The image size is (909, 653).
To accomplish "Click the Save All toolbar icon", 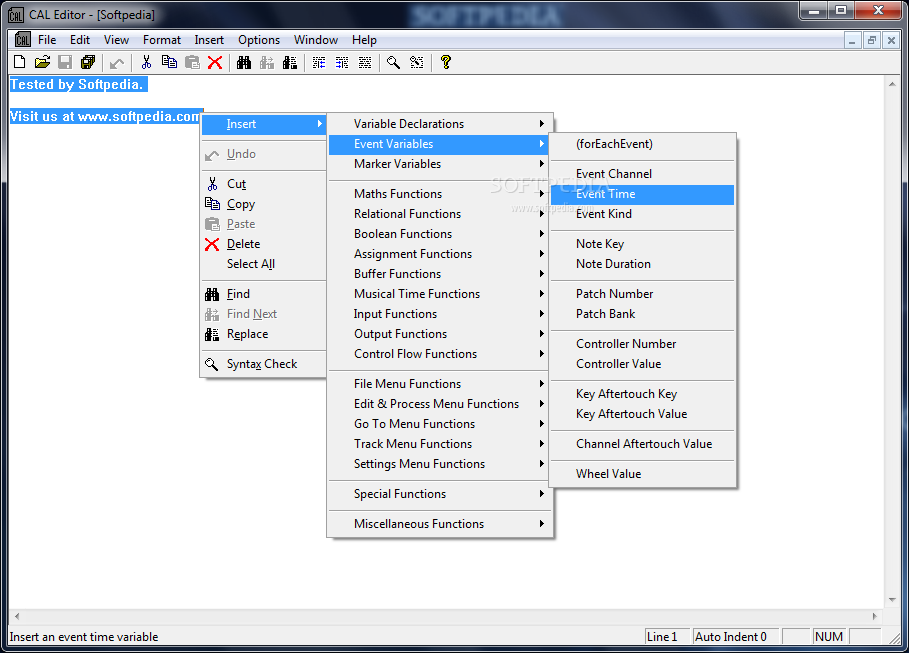I will (88, 62).
